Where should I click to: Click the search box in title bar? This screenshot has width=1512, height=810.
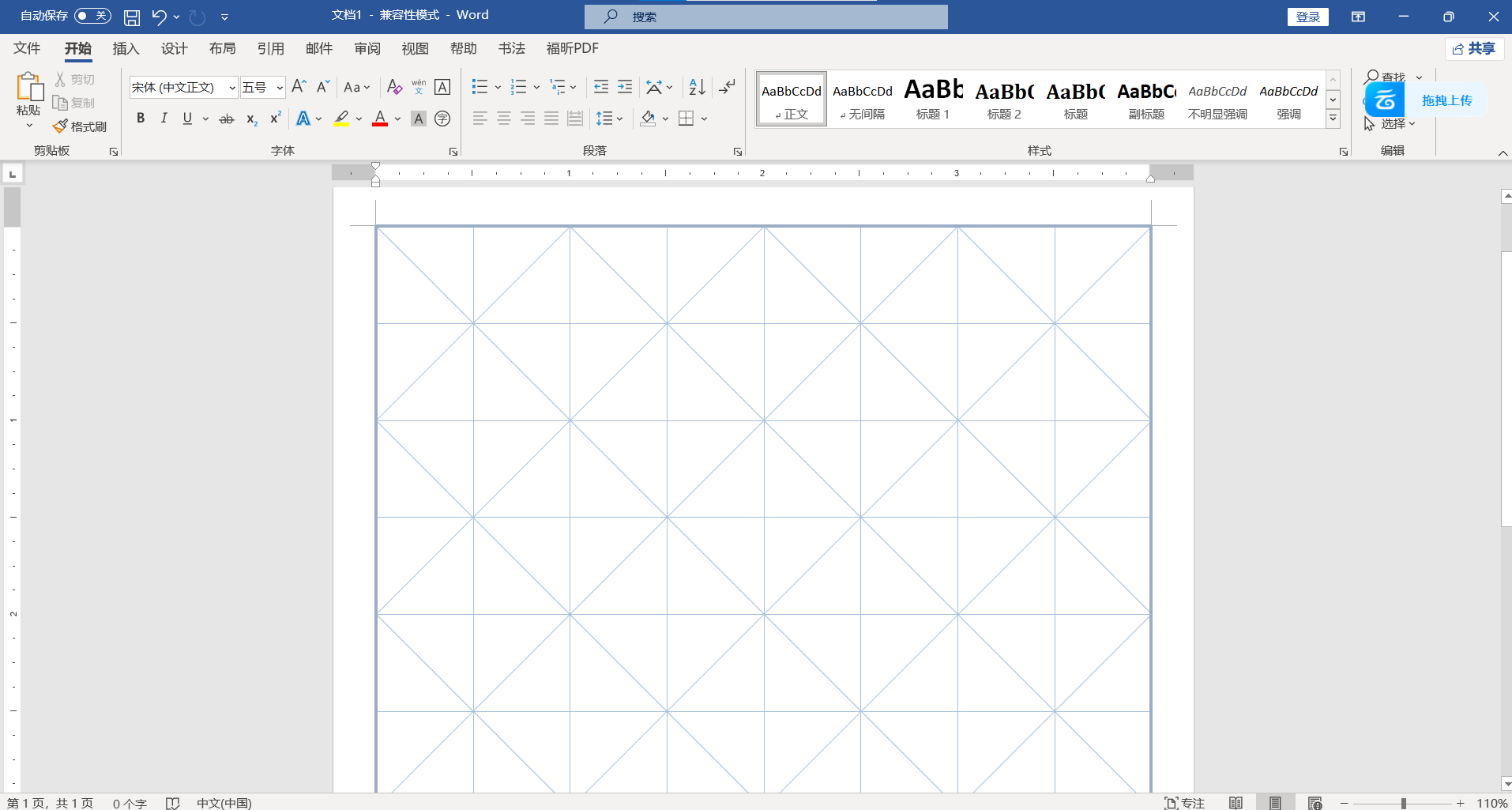(x=766, y=17)
